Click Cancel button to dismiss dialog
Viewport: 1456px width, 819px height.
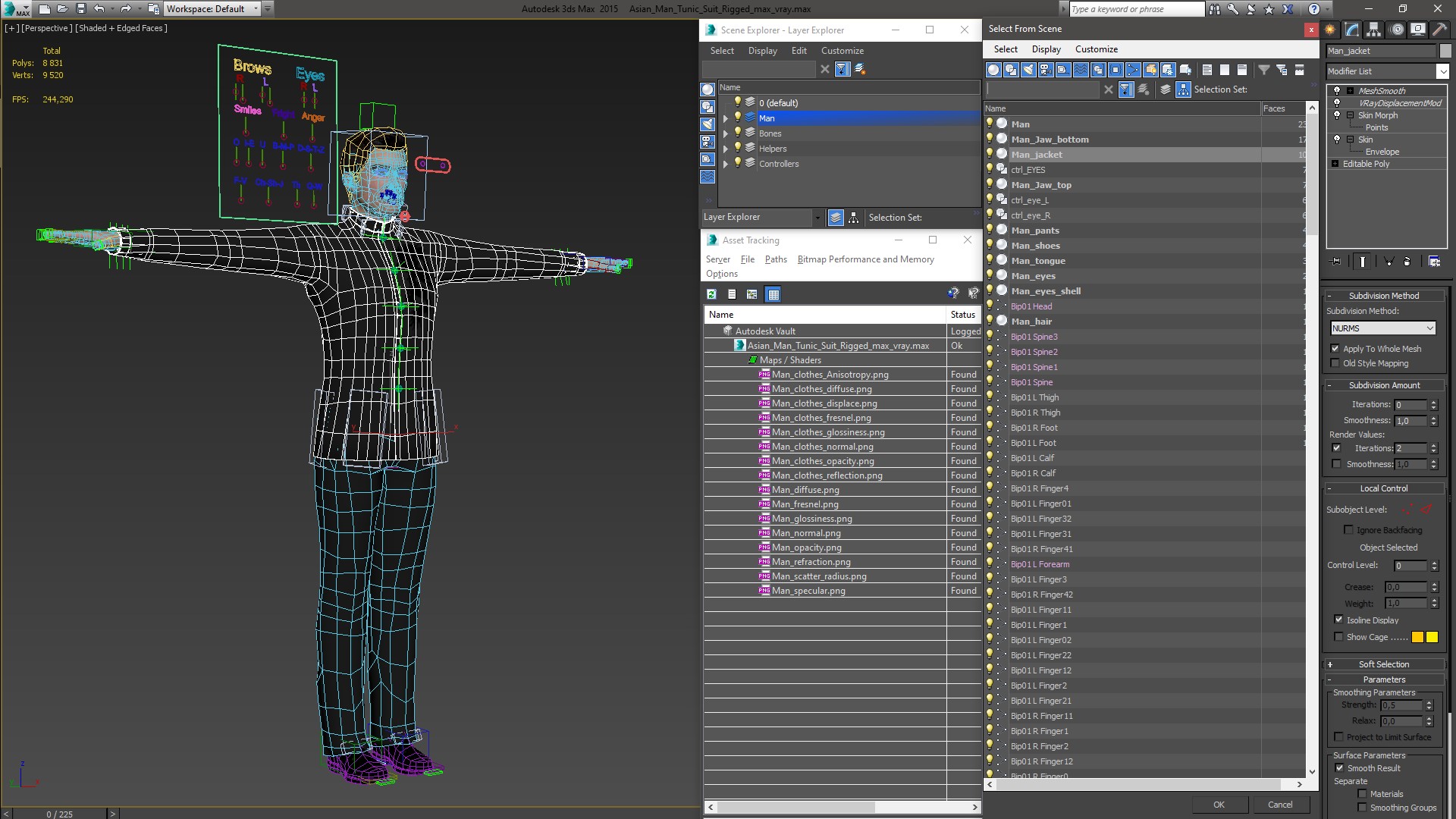[1280, 804]
